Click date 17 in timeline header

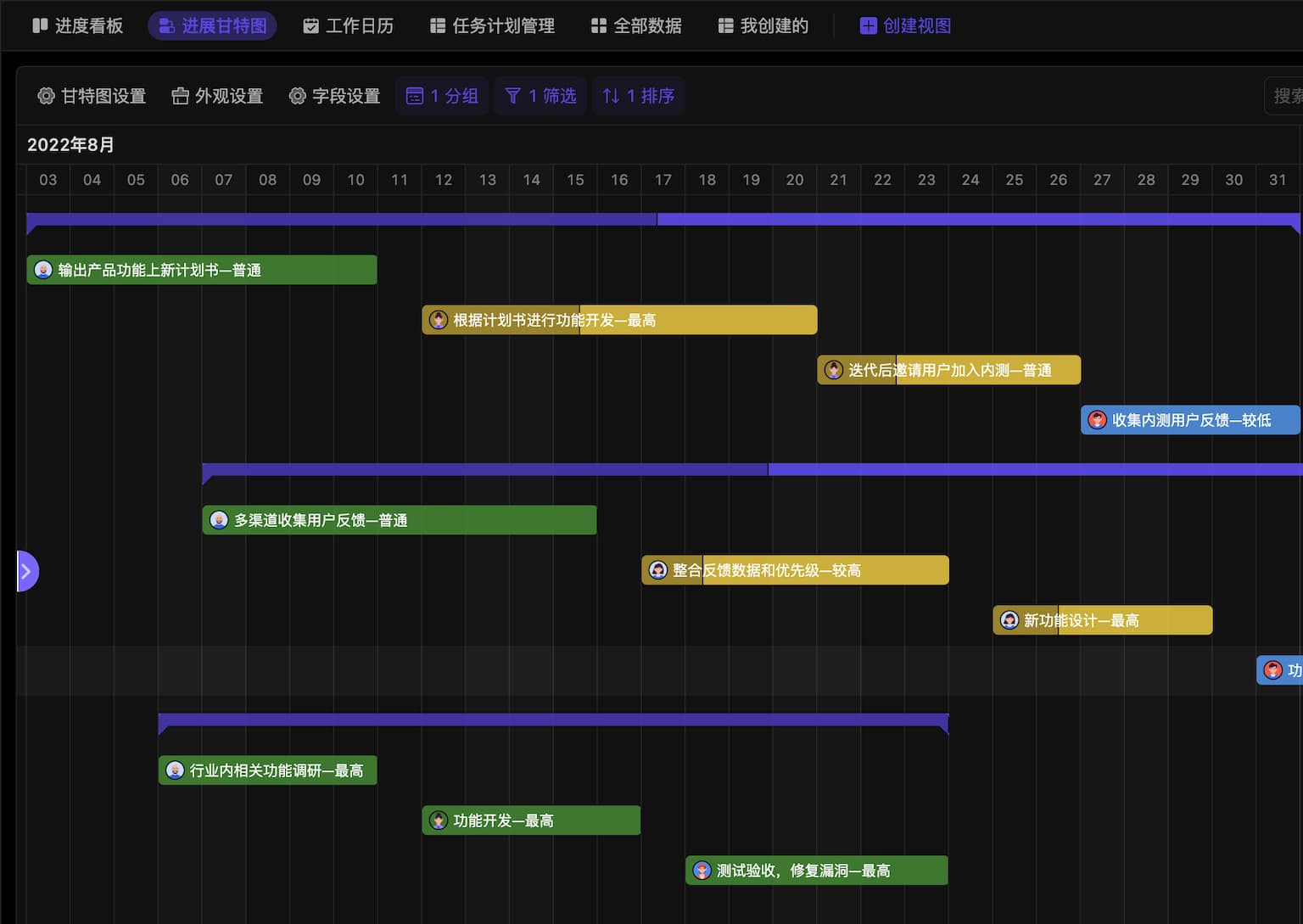coord(663,180)
